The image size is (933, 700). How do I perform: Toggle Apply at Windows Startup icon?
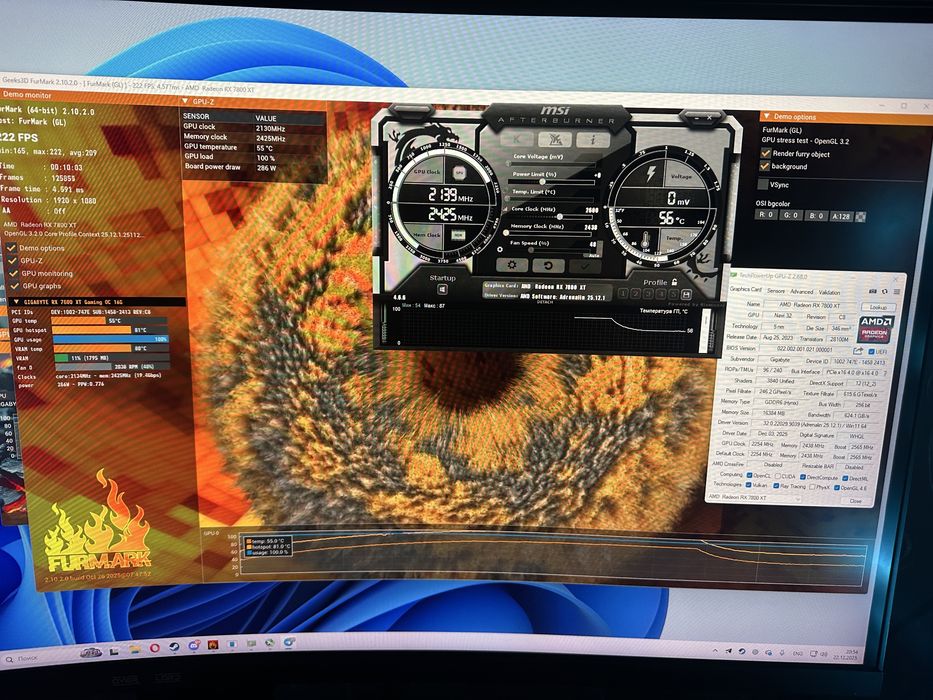442,289
